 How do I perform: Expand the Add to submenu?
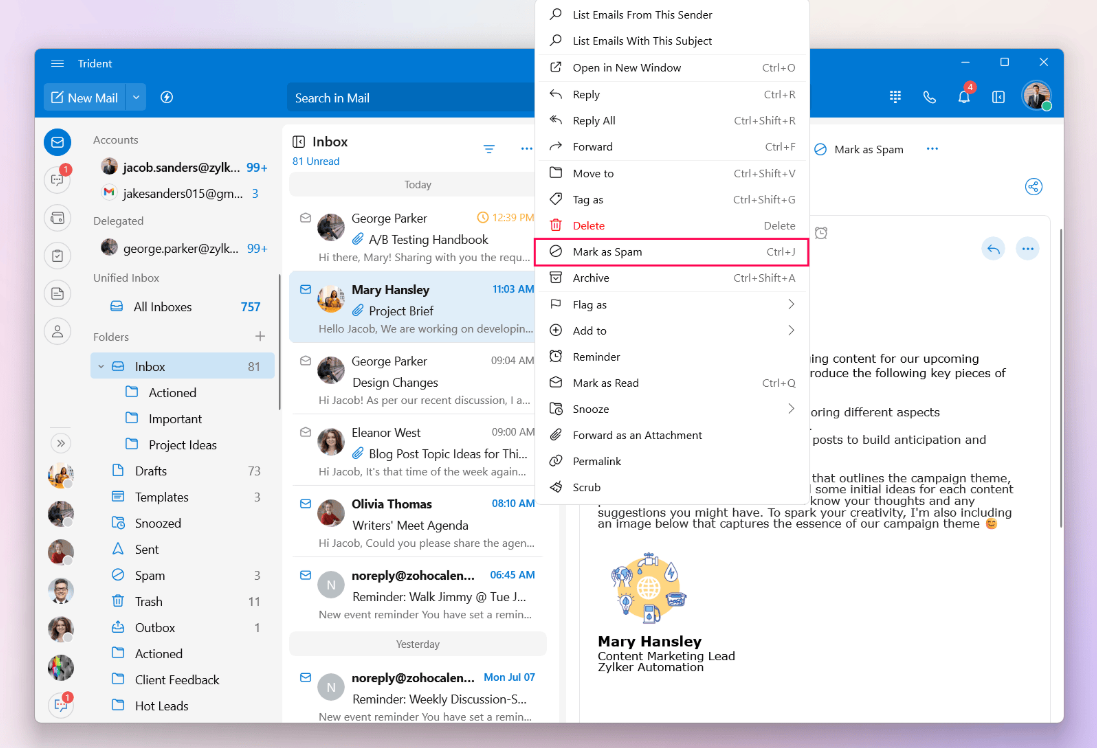672,330
